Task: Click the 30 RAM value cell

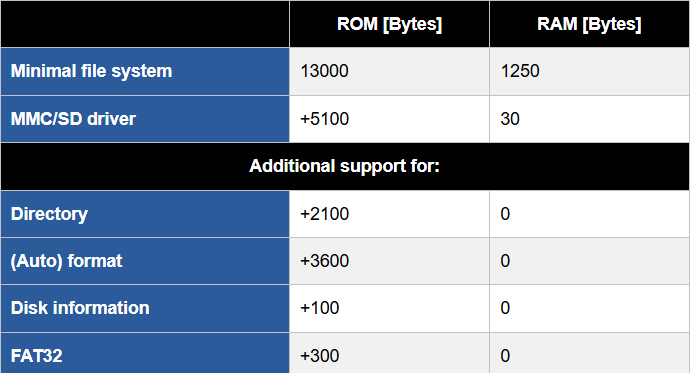Action: click(x=589, y=119)
